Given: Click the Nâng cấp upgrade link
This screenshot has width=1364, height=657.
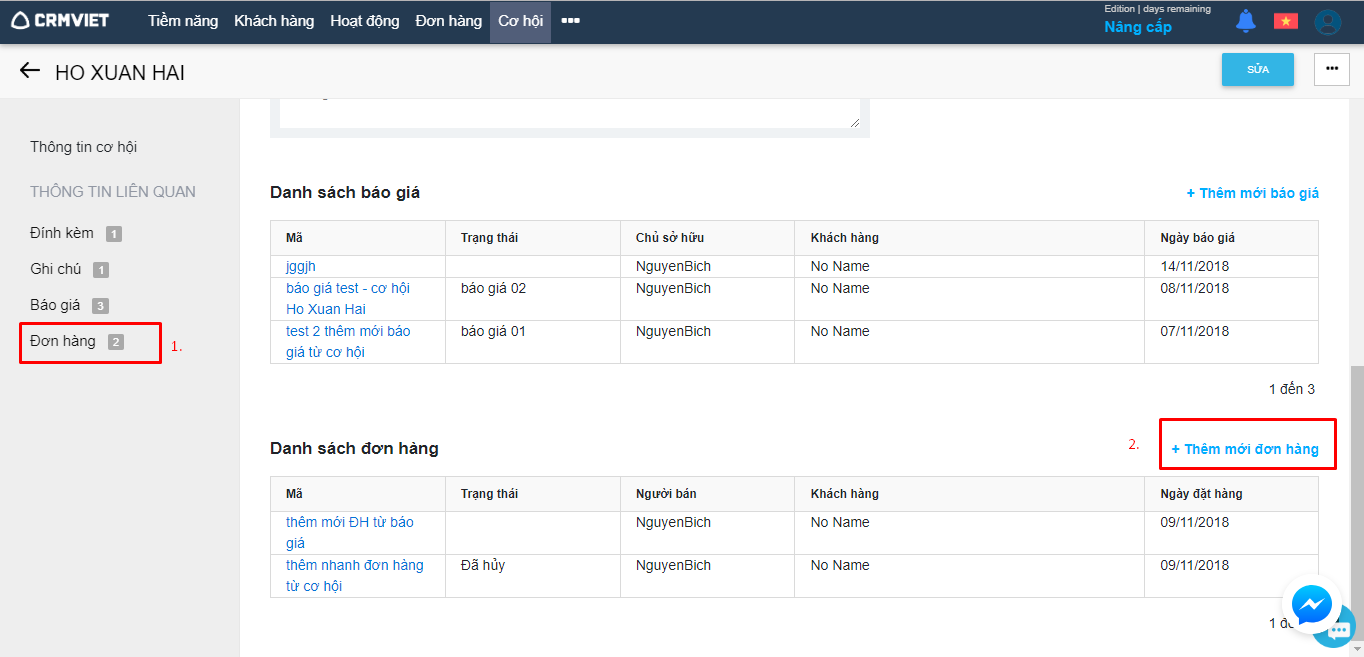Looking at the screenshot, I should point(1137,27).
